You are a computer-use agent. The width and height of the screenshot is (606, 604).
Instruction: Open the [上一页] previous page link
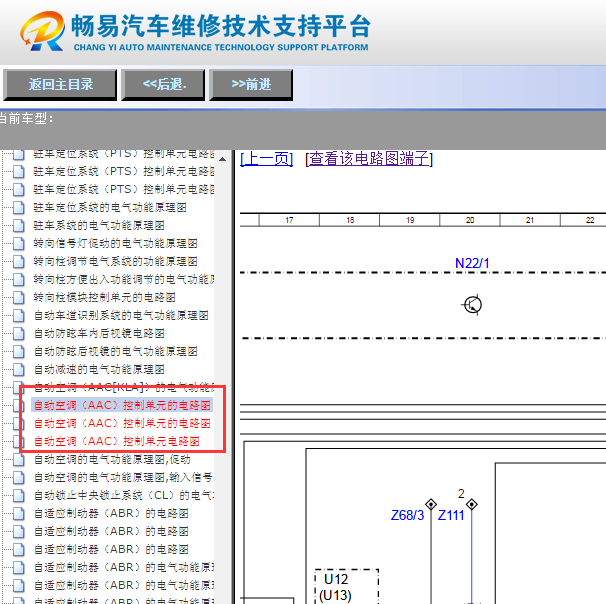(x=267, y=159)
